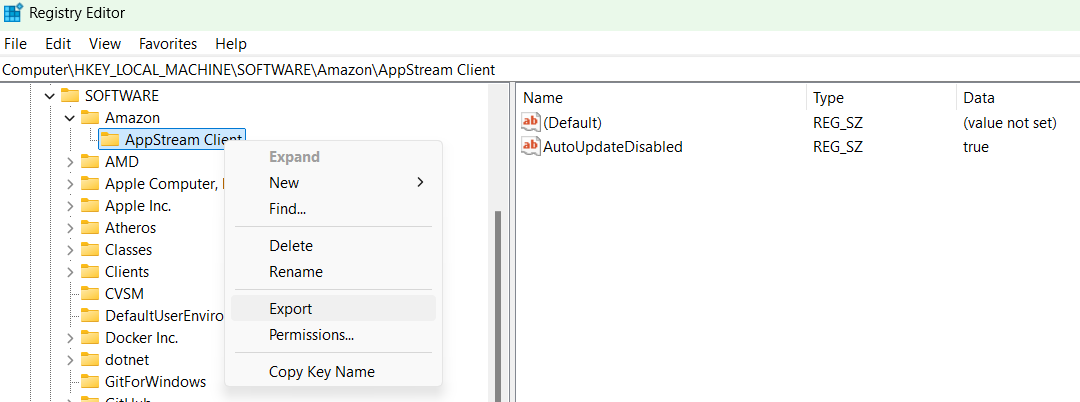Viewport: 1080px width, 402px height.
Task: Click the Registry Editor app icon
Action: (13, 14)
